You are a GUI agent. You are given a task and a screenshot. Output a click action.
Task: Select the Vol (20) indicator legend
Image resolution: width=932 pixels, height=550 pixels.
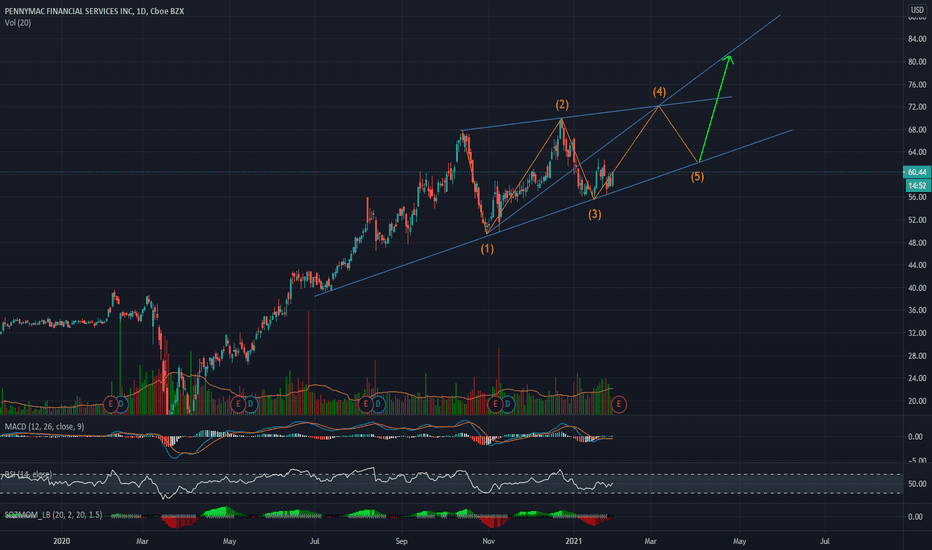18,23
